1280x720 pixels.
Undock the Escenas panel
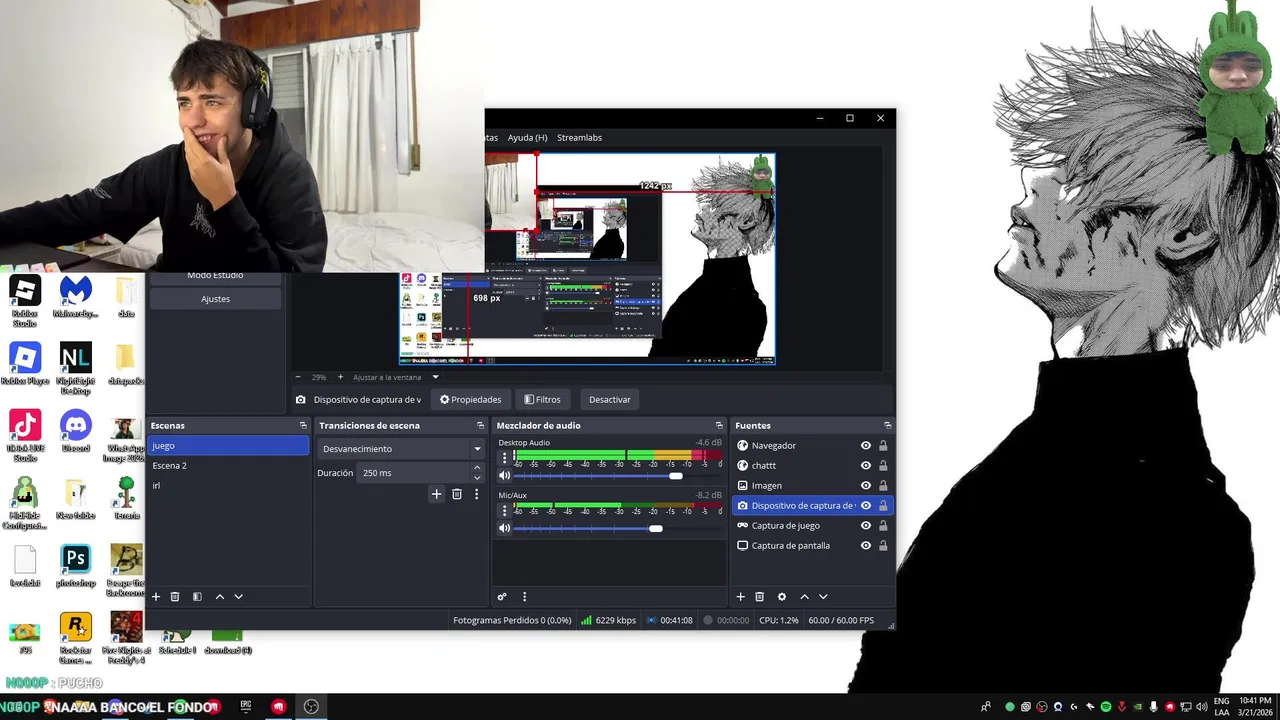coord(303,426)
